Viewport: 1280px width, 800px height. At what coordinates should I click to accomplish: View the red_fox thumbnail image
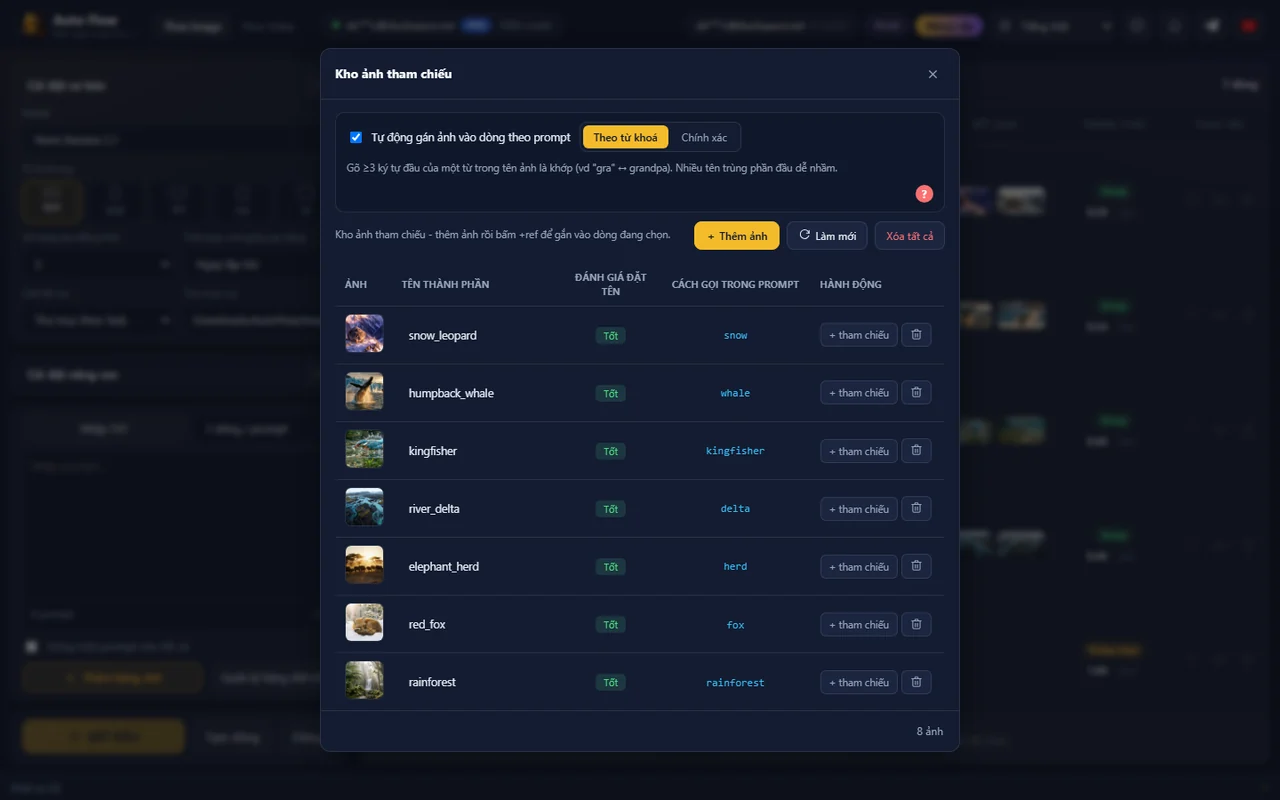click(364, 622)
